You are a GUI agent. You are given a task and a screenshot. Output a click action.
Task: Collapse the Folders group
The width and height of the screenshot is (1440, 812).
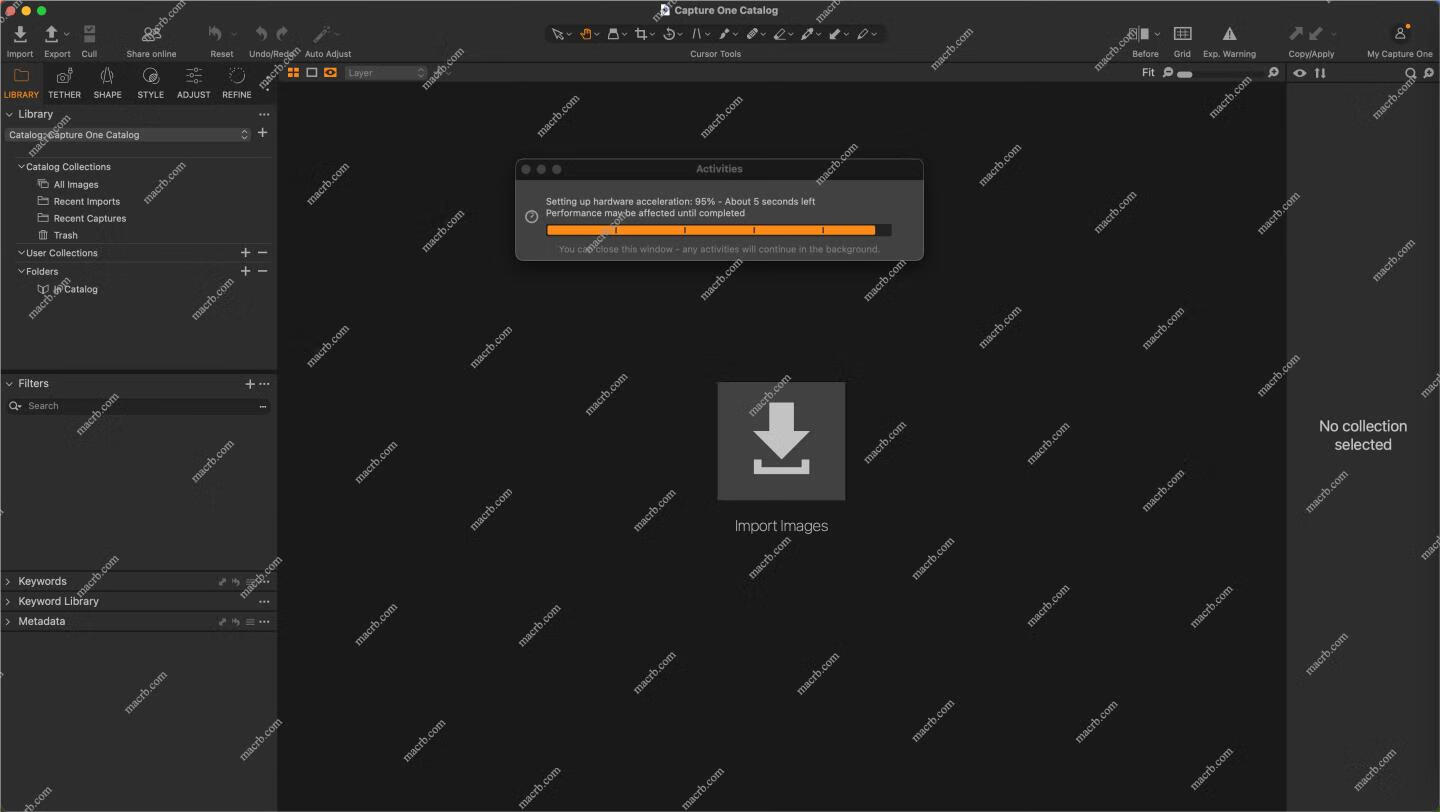tap(21, 271)
